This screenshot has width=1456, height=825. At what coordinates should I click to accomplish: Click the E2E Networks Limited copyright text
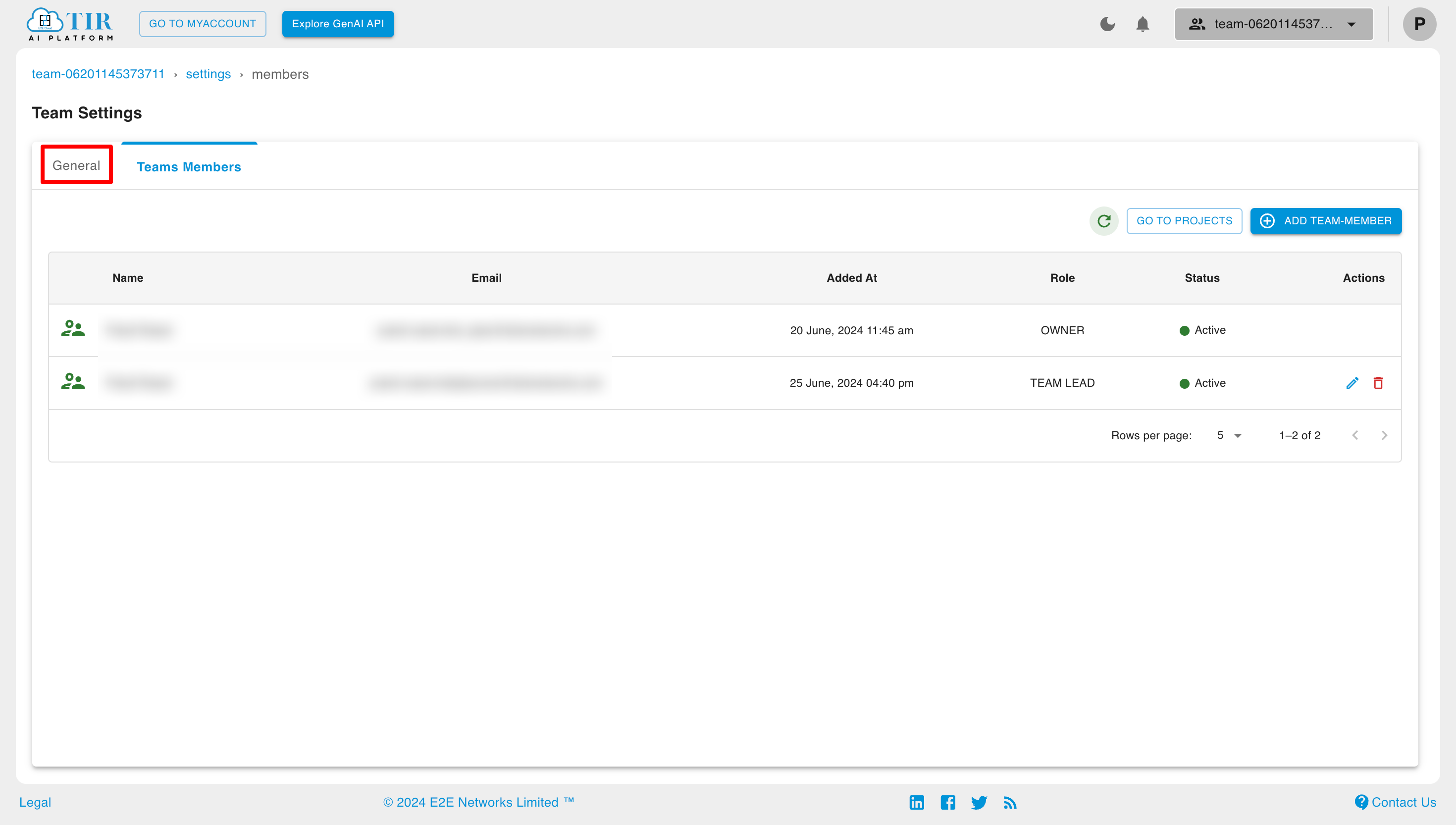pos(479,802)
